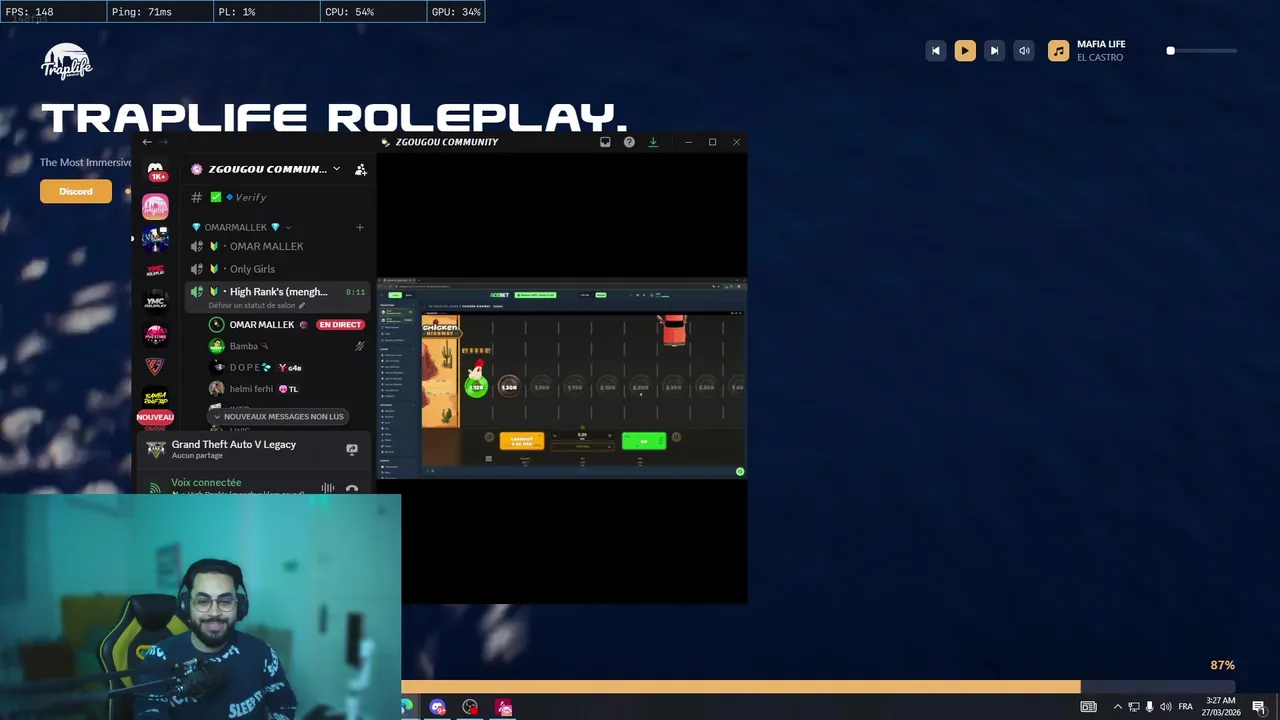Open Discord from the taskbar
This screenshot has width=1280, height=720.
click(x=437, y=707)
